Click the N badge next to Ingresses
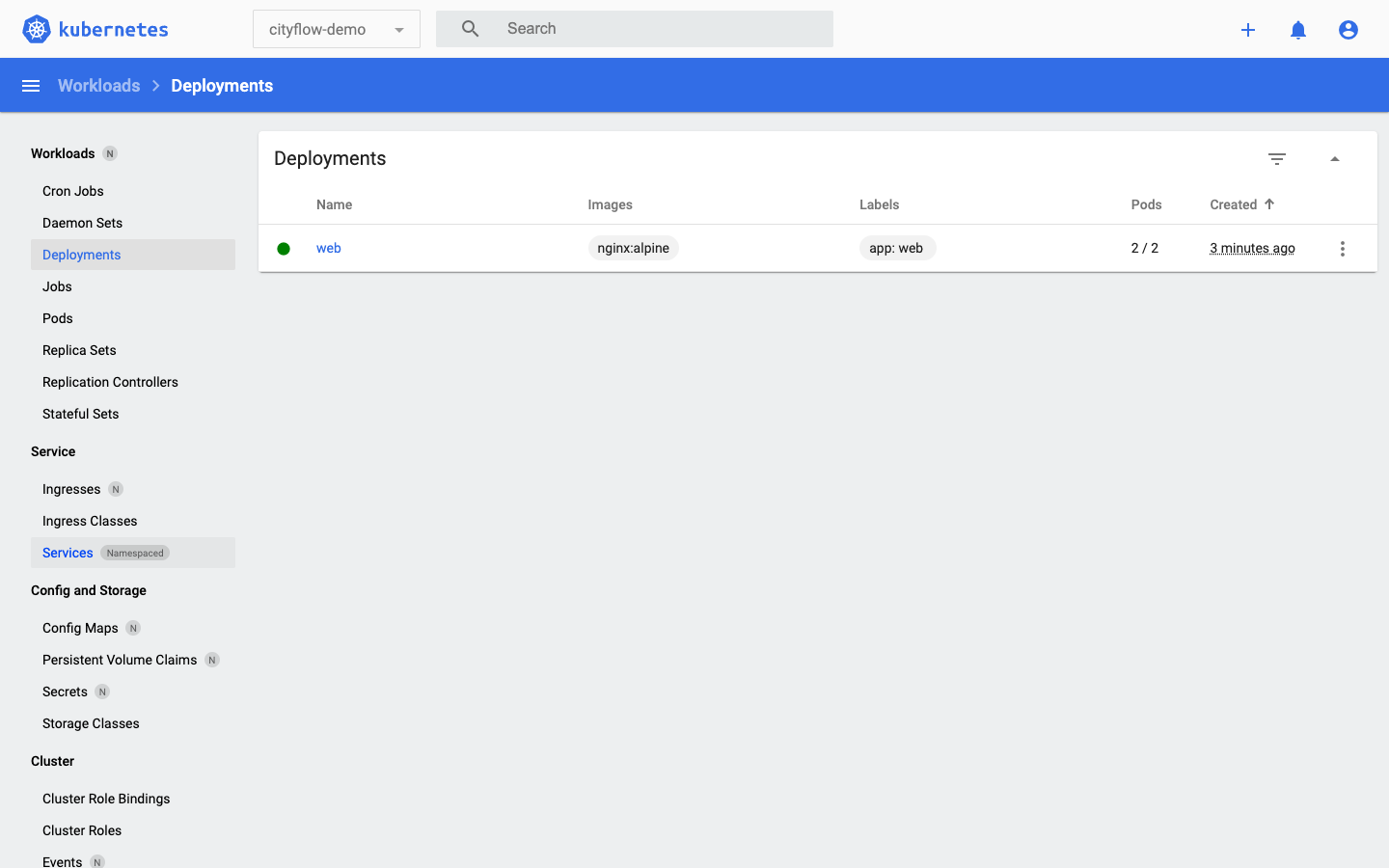The width and height of the screenshot is (1389, 868). [116, 489]
